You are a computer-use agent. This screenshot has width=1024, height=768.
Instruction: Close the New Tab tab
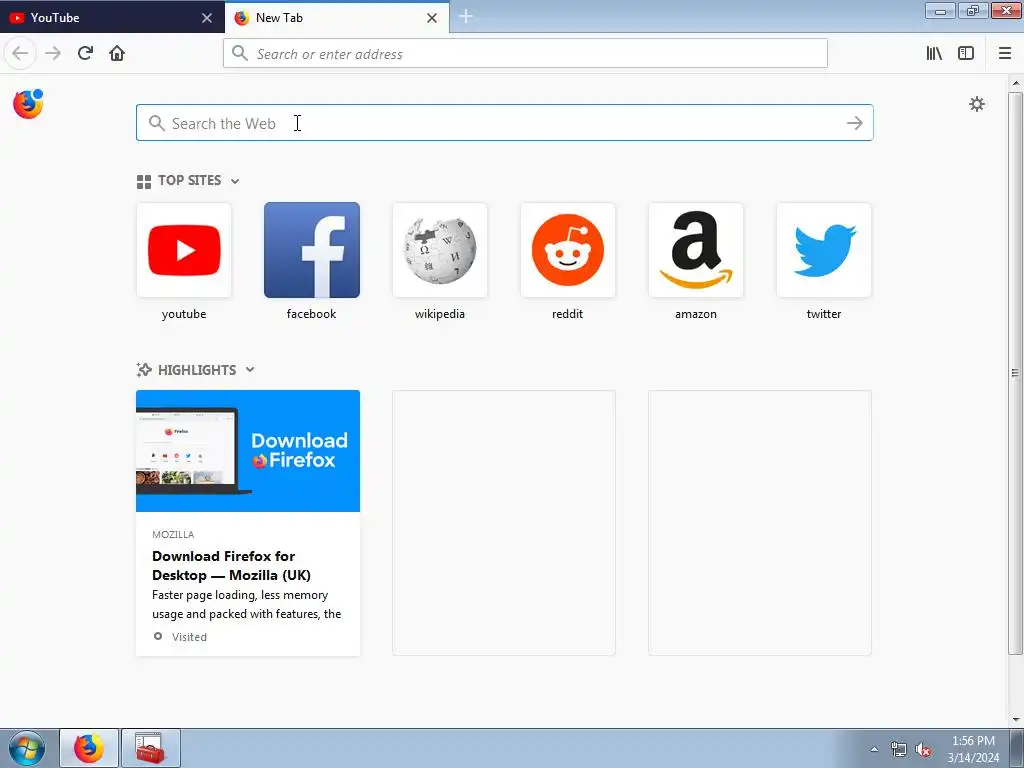point(432,18)
